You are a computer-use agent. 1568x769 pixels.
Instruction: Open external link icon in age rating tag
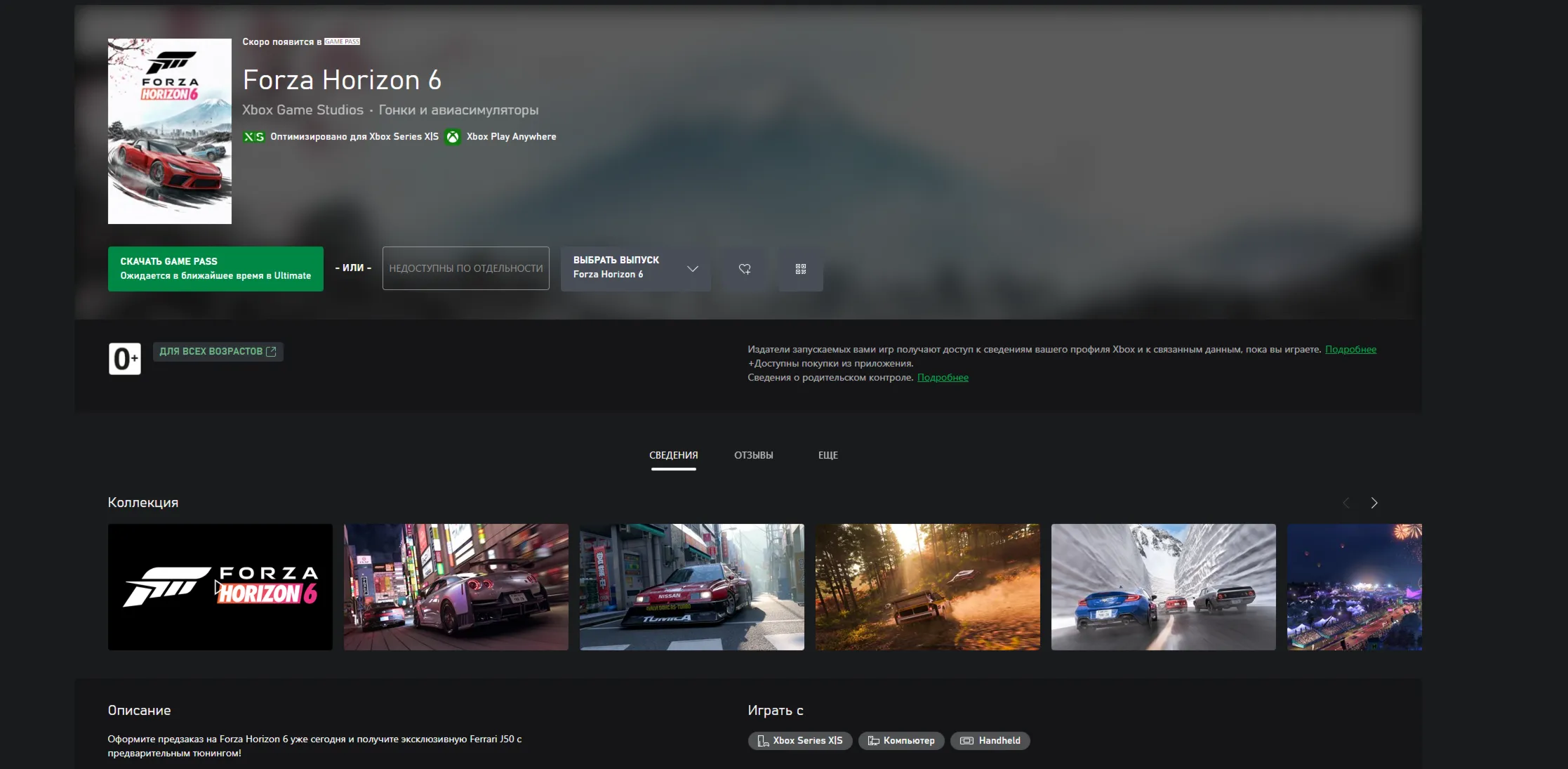tap(271, 352)
